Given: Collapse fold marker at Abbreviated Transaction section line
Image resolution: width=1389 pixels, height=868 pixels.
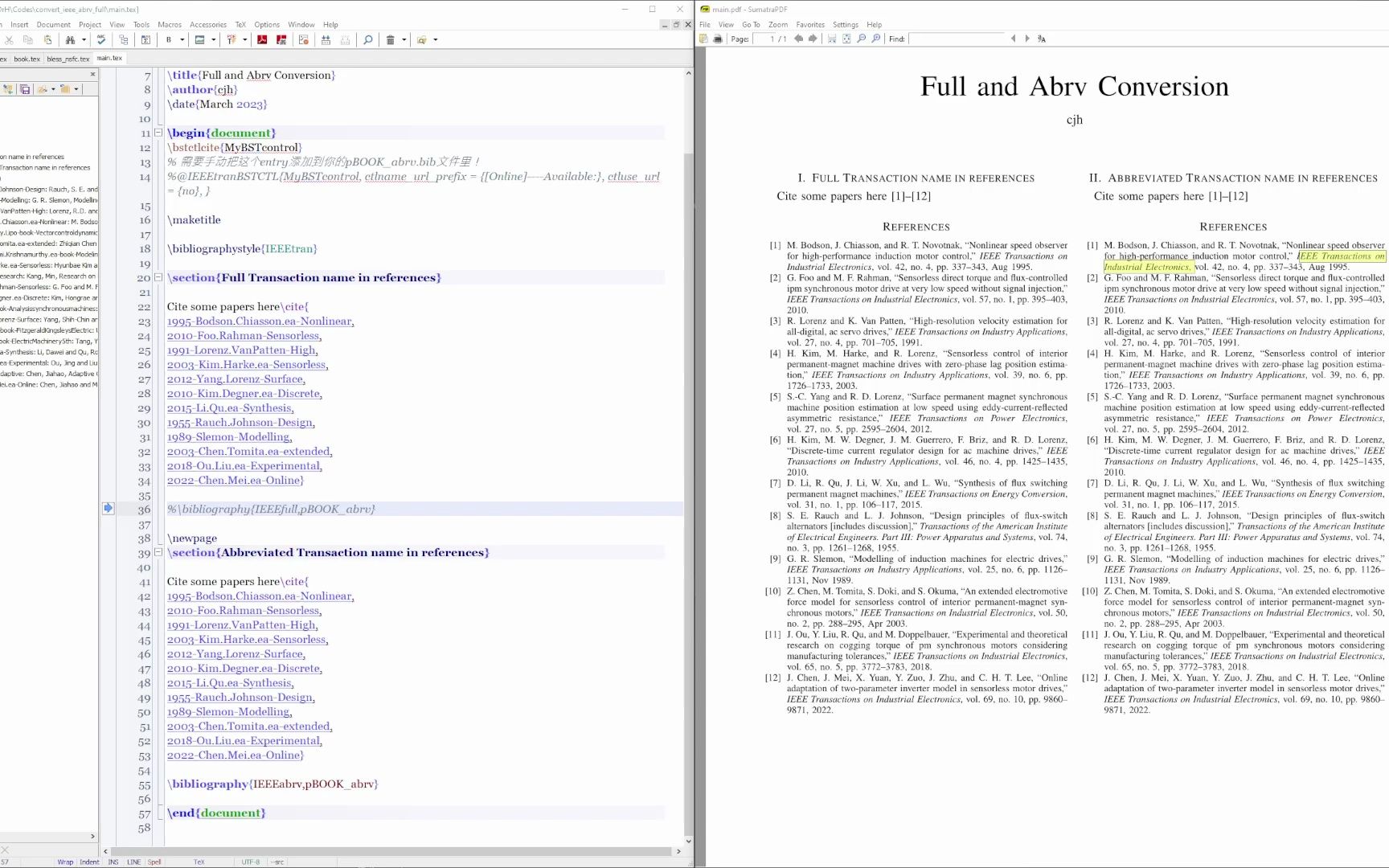Looking at the screenshot, I should [x=158, y=552].
